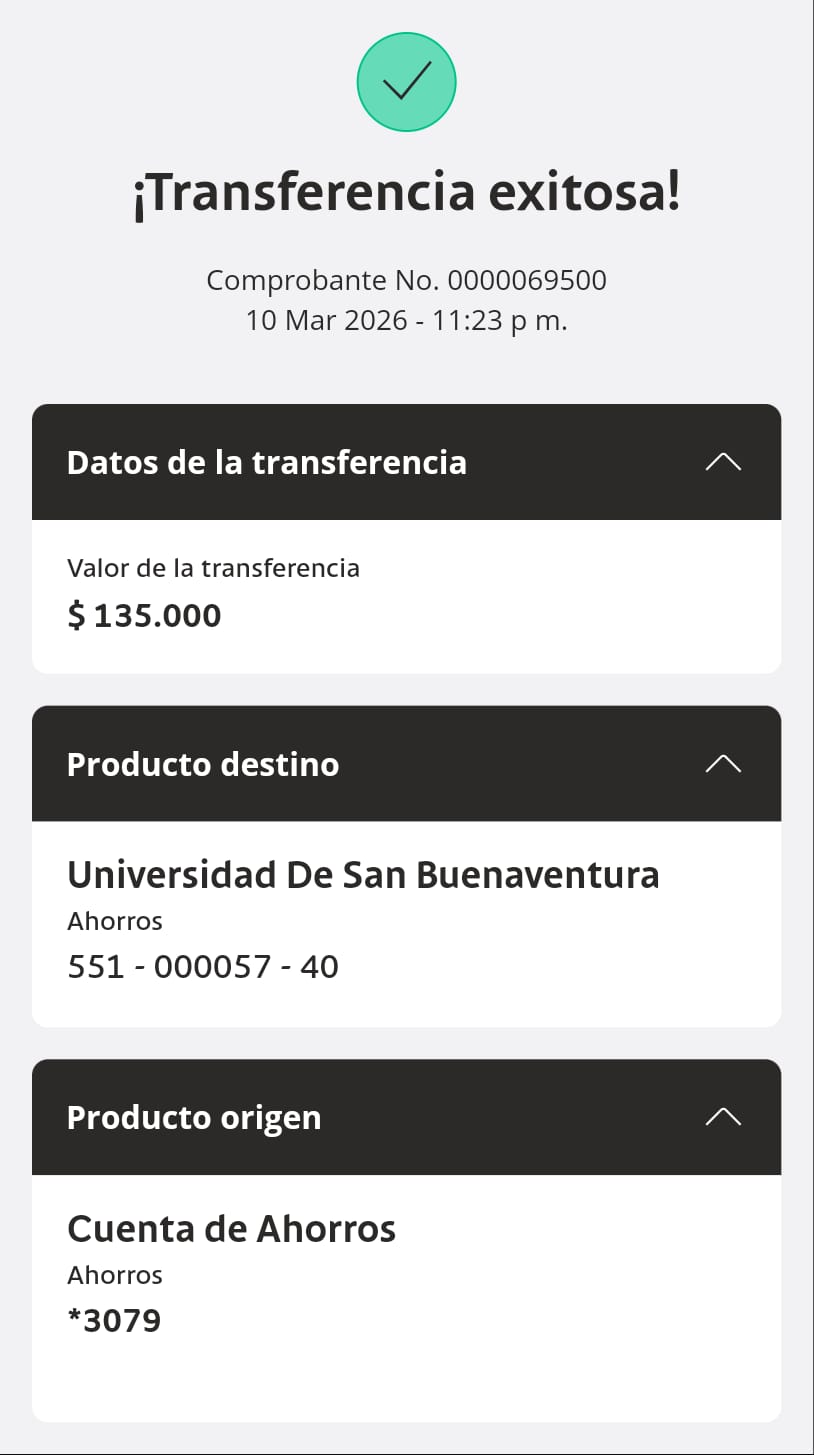
Task: Click Universidad De San Buenaventura name
Action: tap(363, 875)
